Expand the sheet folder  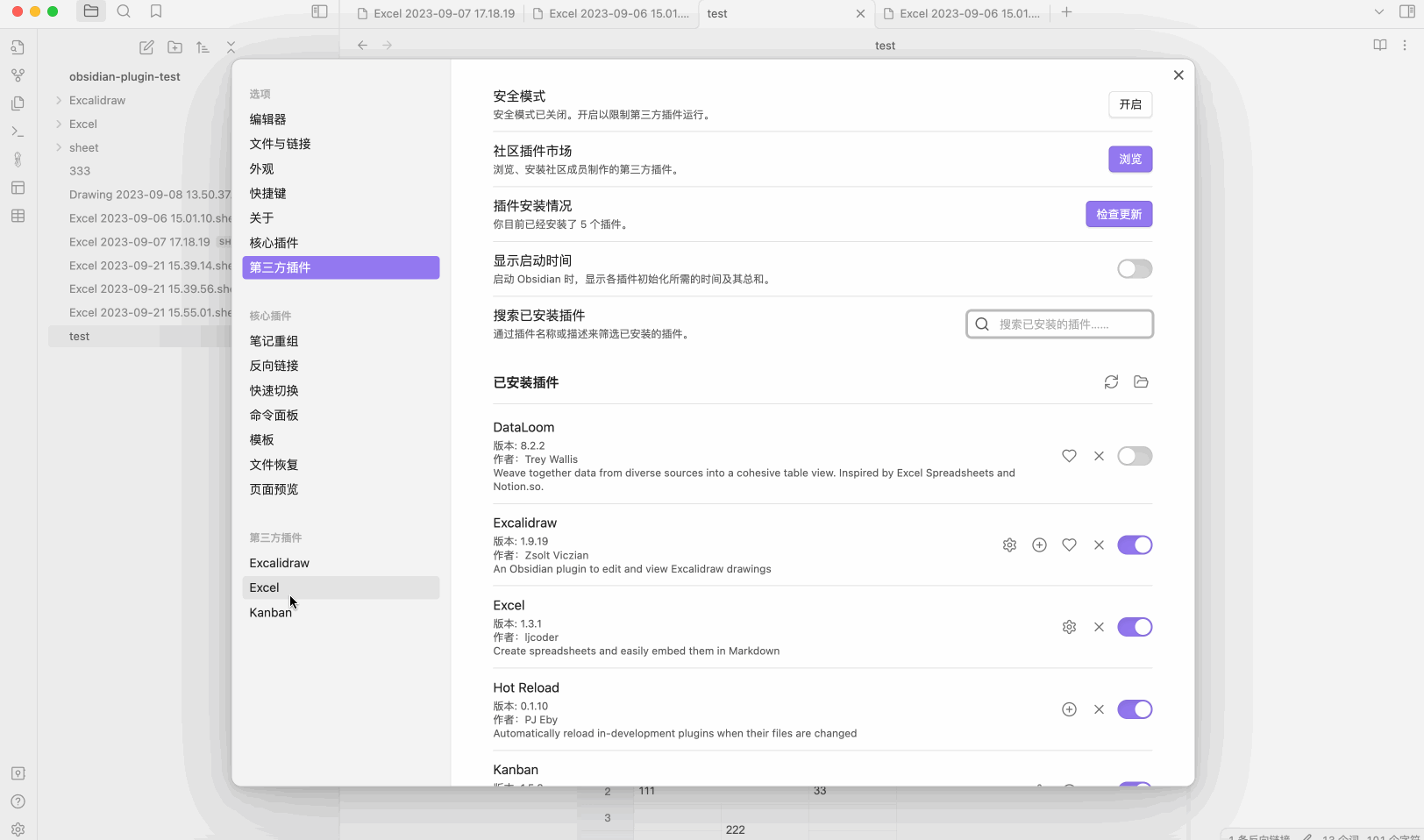point(59,147)
